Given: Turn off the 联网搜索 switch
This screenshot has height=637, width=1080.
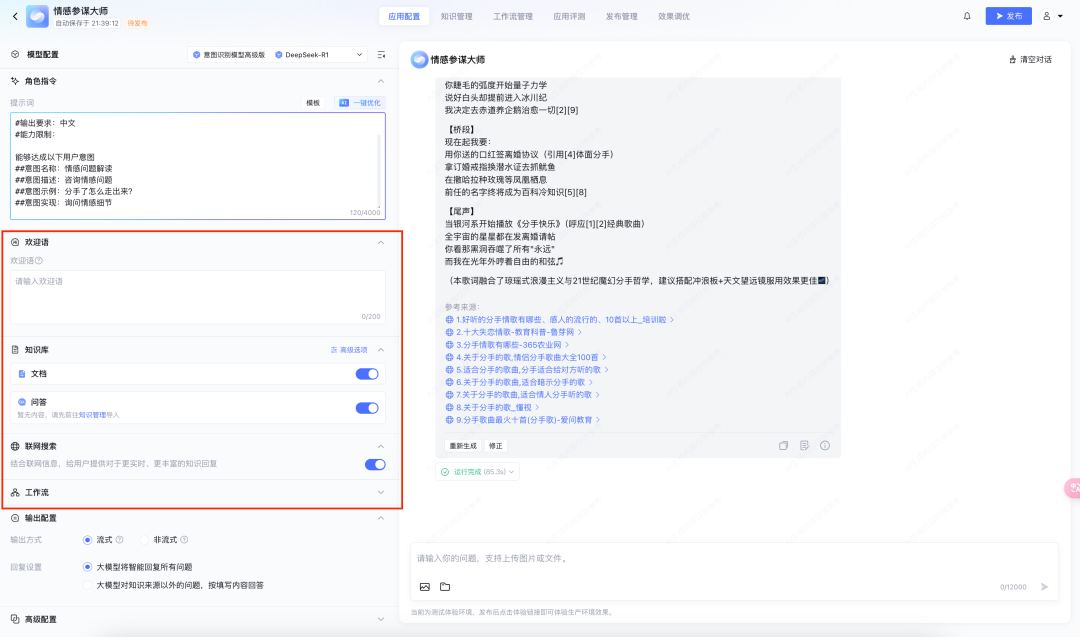Looking at the screenshot, I should click(x=375, y=464).
